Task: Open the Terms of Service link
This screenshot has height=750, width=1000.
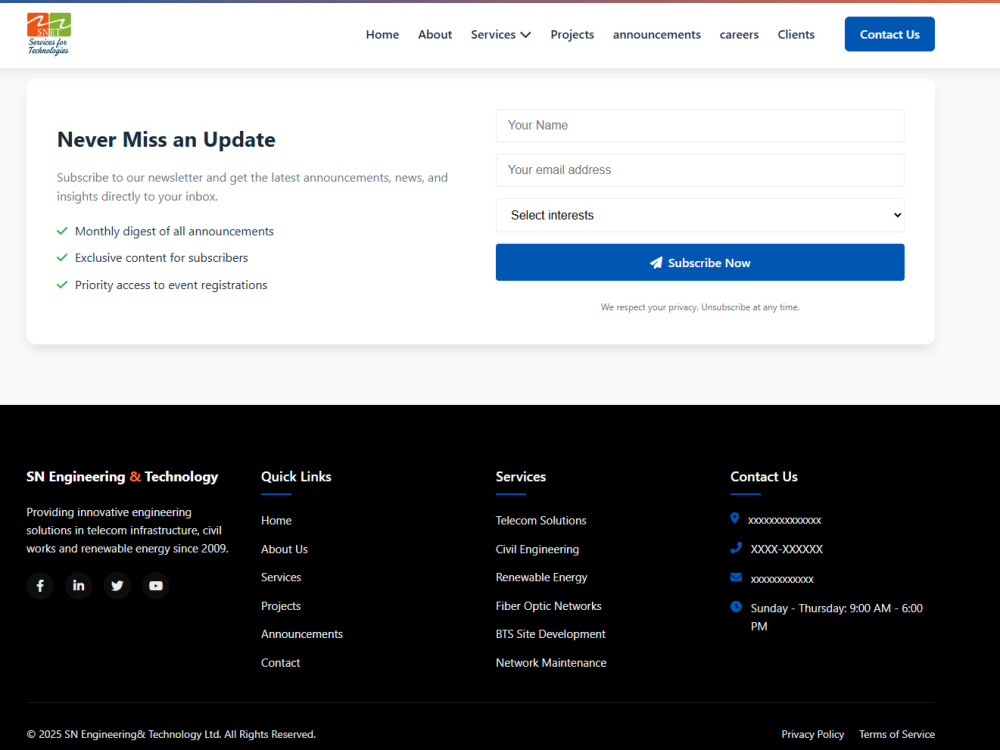Action: pyautogui.click(x=897, y=734)
